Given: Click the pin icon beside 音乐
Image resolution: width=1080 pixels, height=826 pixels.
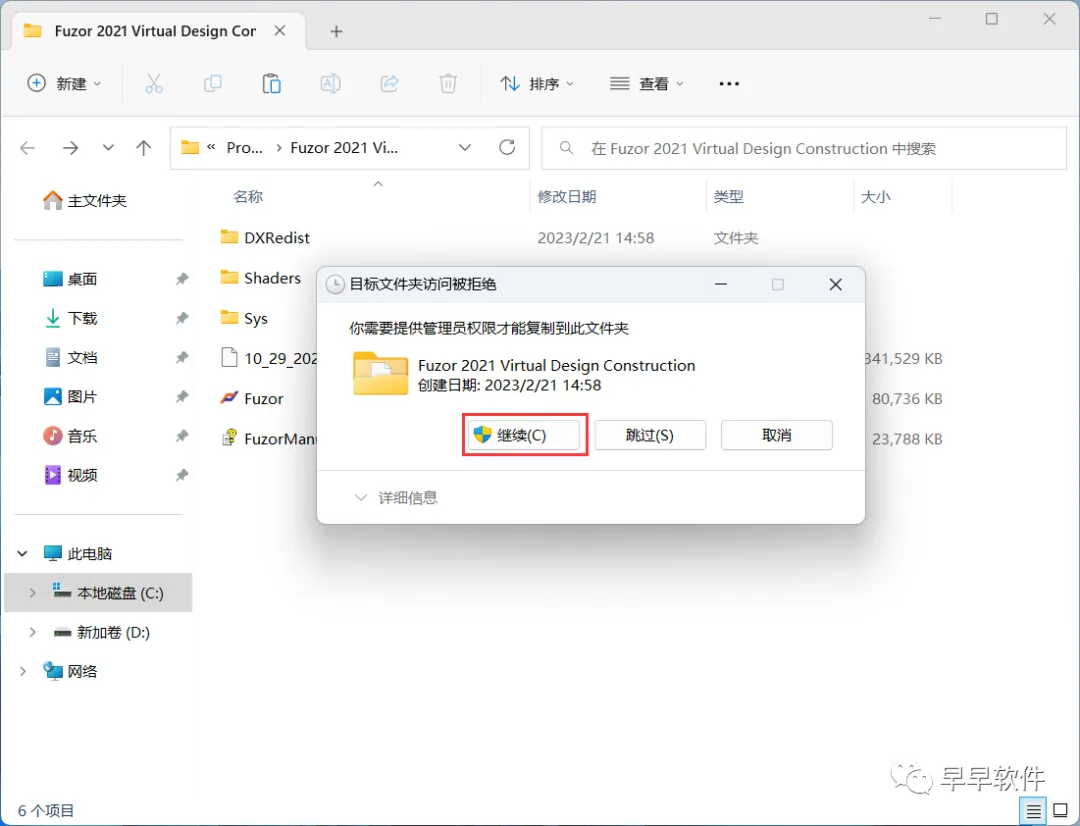Looking at the screenshot, I should (x=182, y=436).
